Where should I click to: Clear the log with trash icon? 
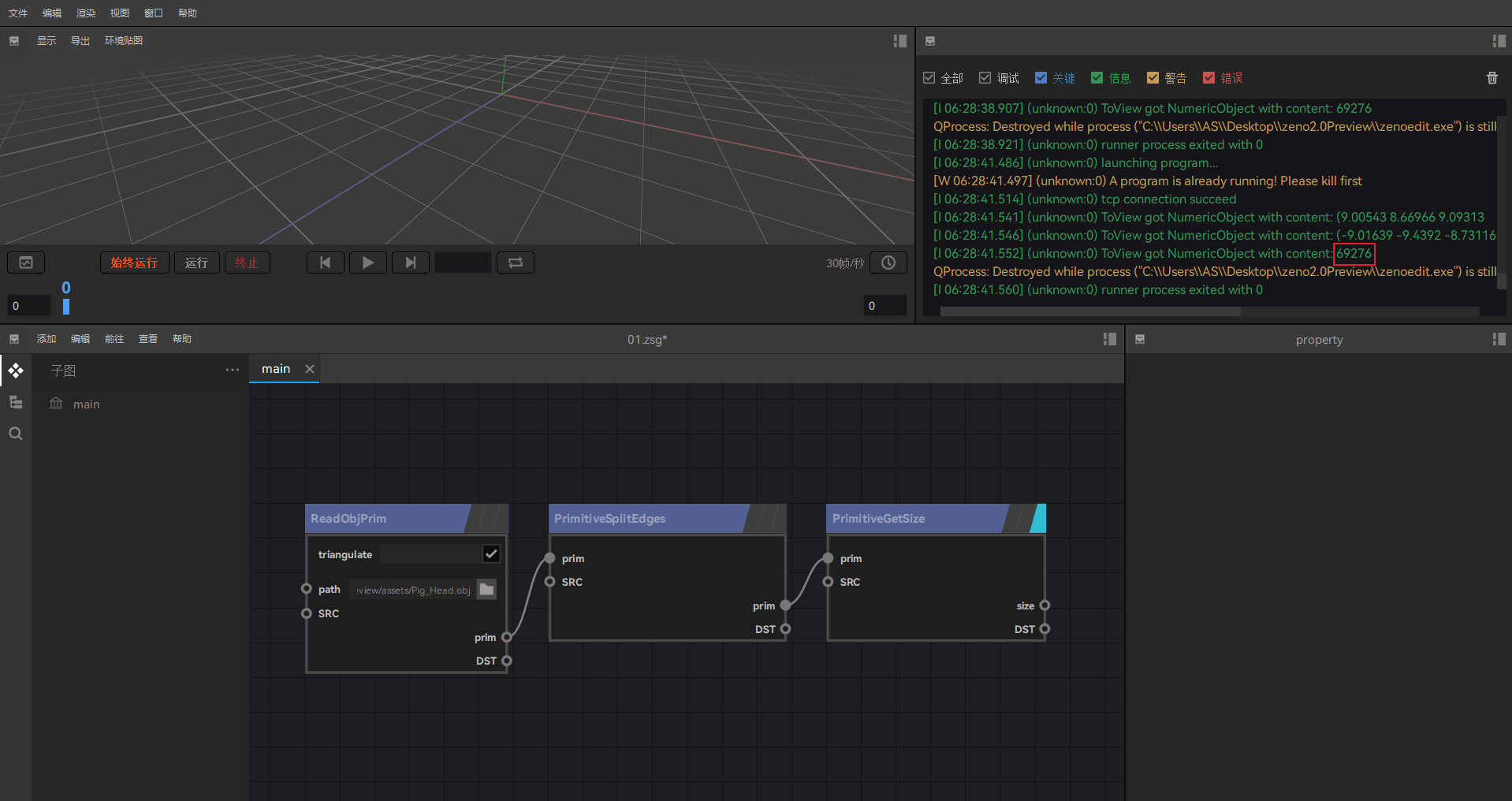click(1492, 78)
